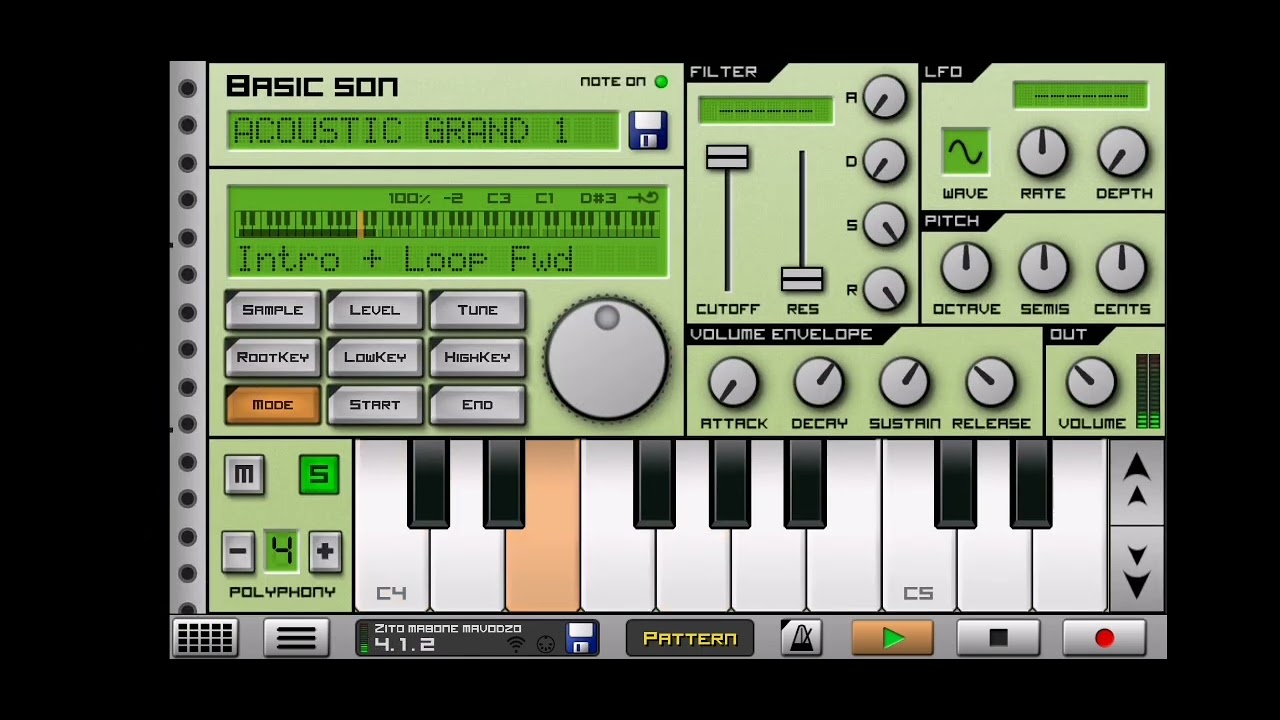Select the Mode parameter button

click(272, 405)
